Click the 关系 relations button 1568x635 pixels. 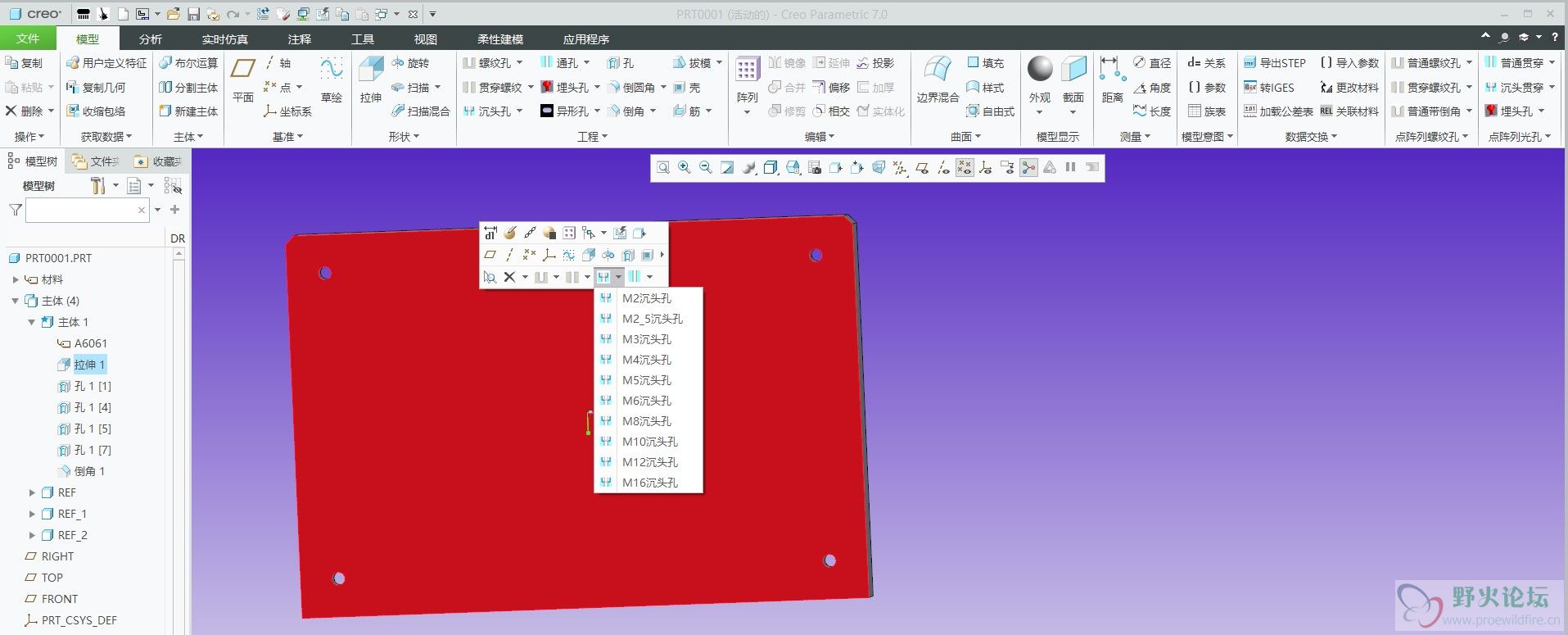click(x=1207, y=63)
